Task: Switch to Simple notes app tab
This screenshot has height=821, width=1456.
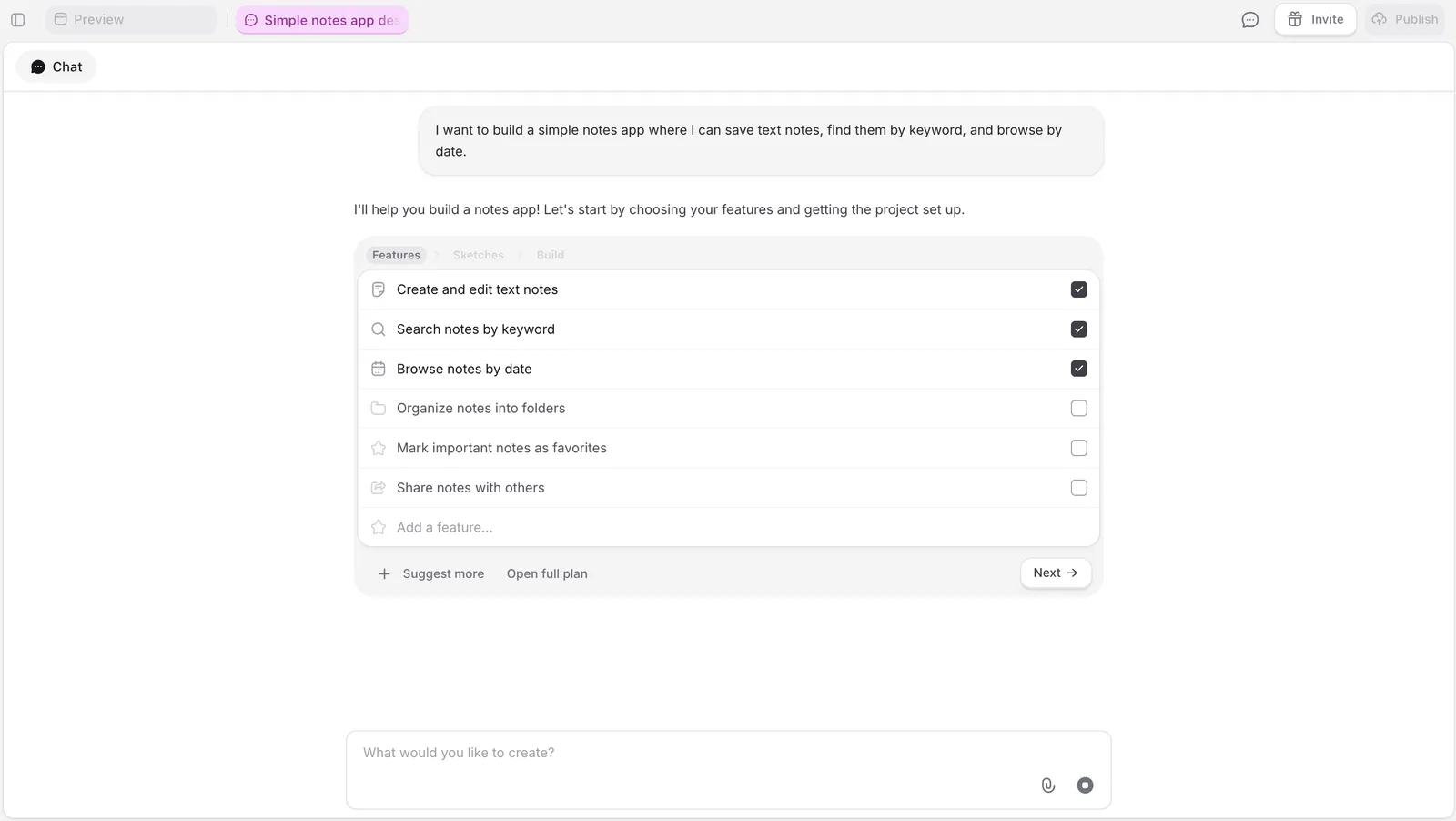Action: [322, 20]
